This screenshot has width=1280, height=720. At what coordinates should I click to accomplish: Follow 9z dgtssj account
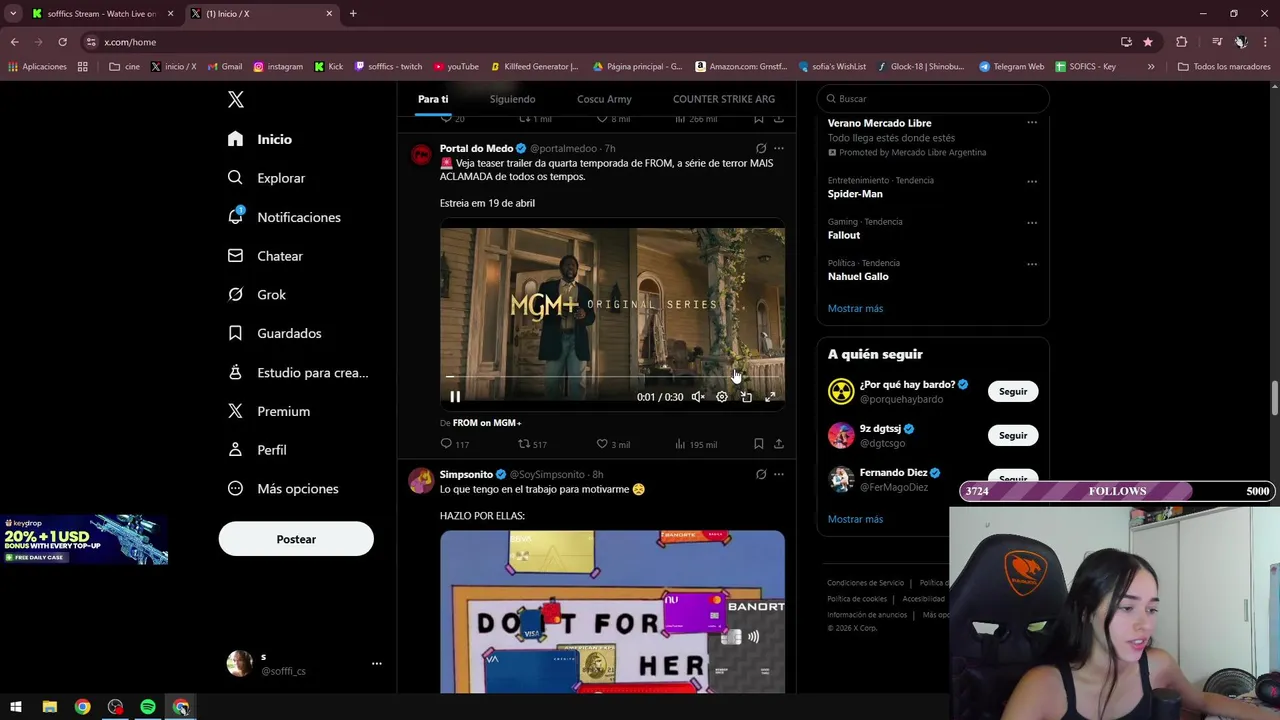(1013, 435)
